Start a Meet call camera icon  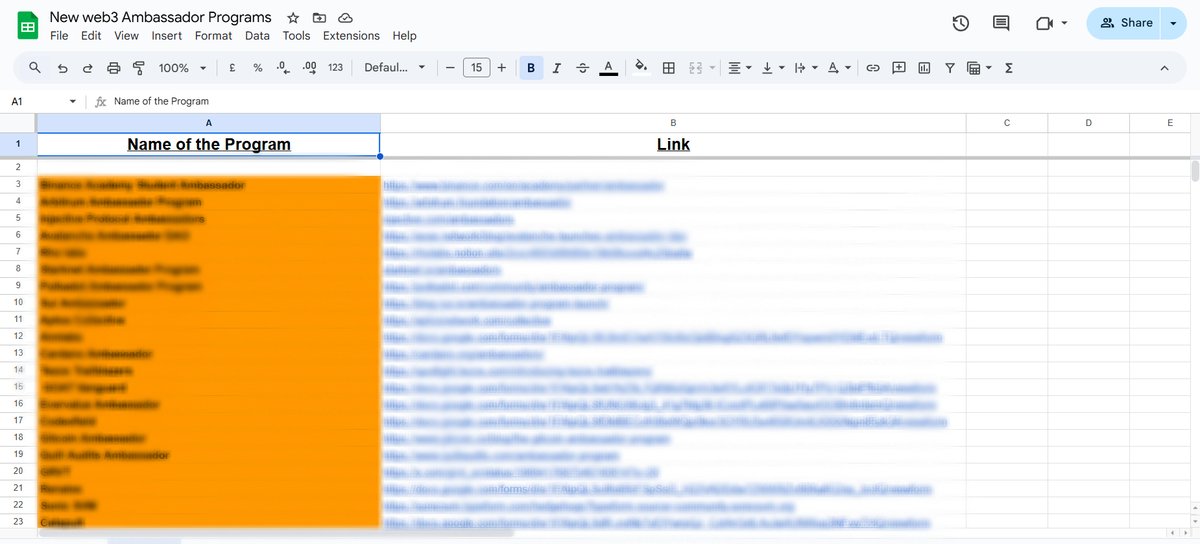[x=1045, y=23]
